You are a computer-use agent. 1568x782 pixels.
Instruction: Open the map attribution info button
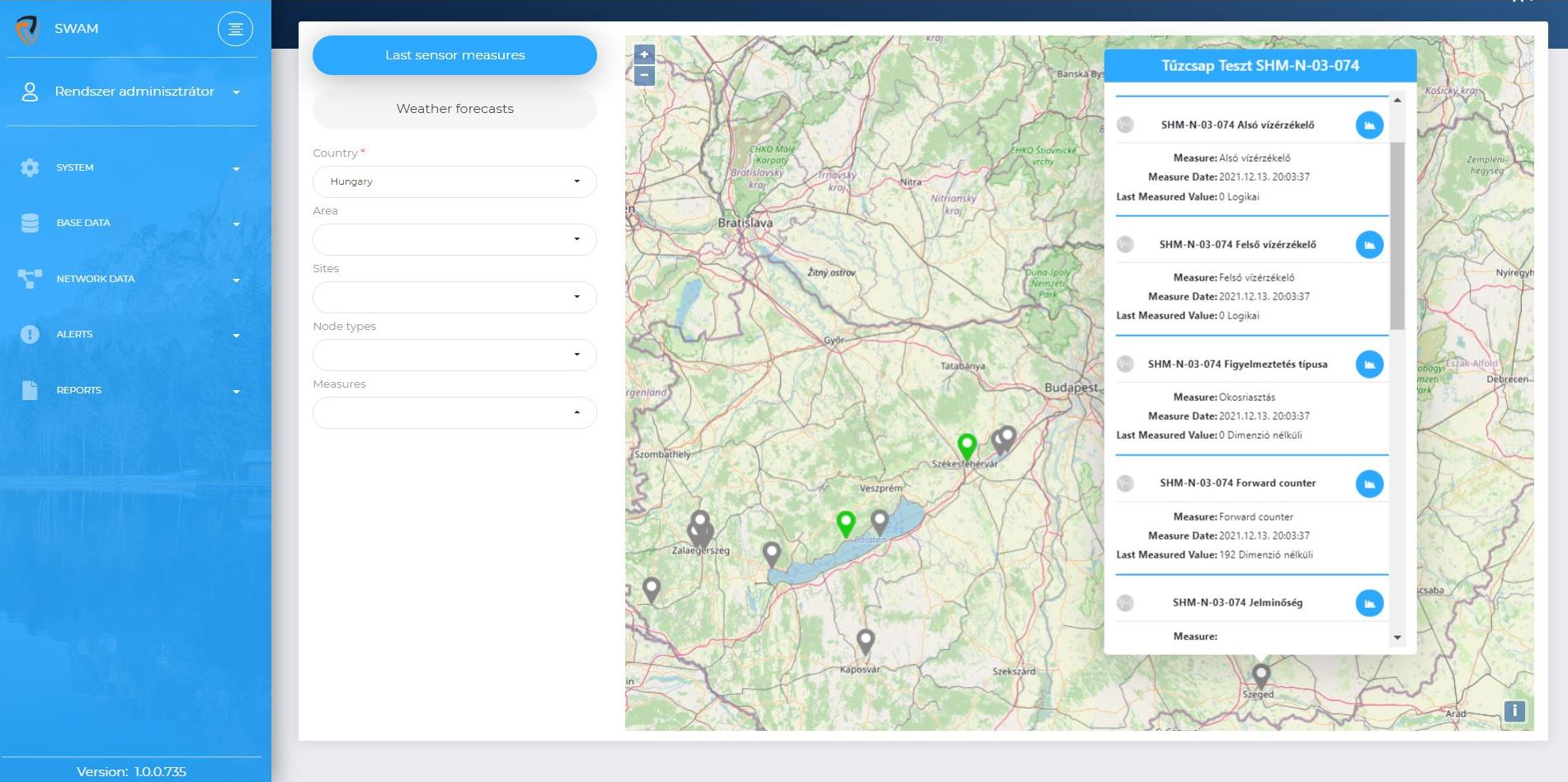tap(1514, 711)
